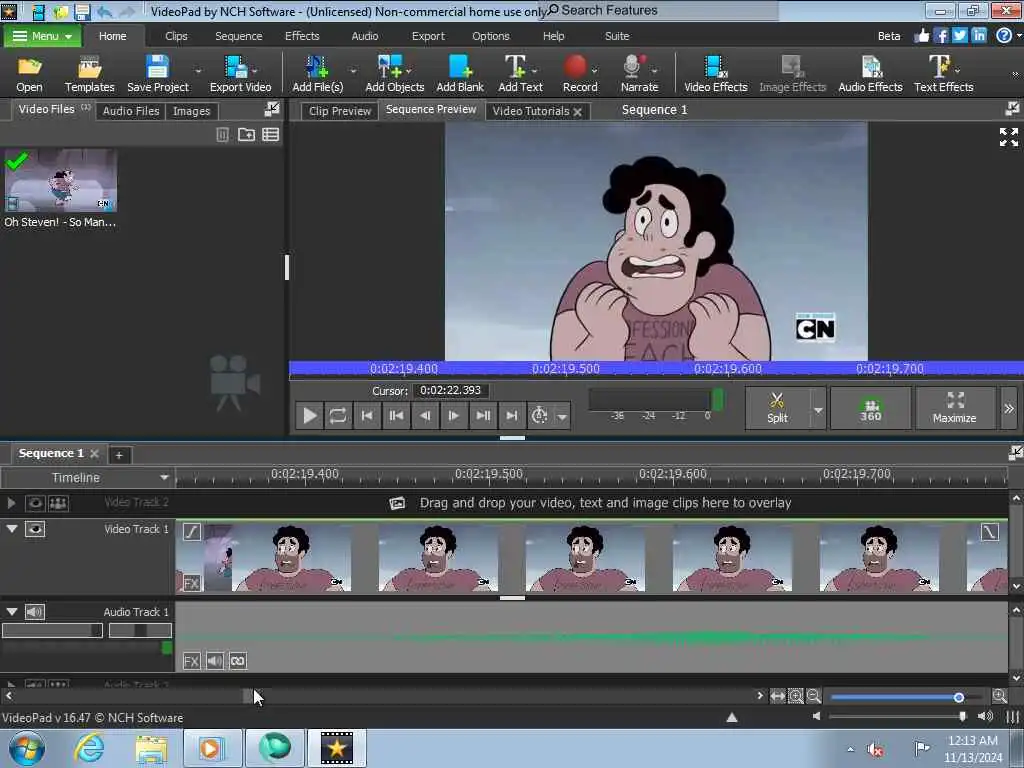1024x768 pixels.
Task: Click the fullscreen preview icon at top right
Action: tap(1008, 137)
